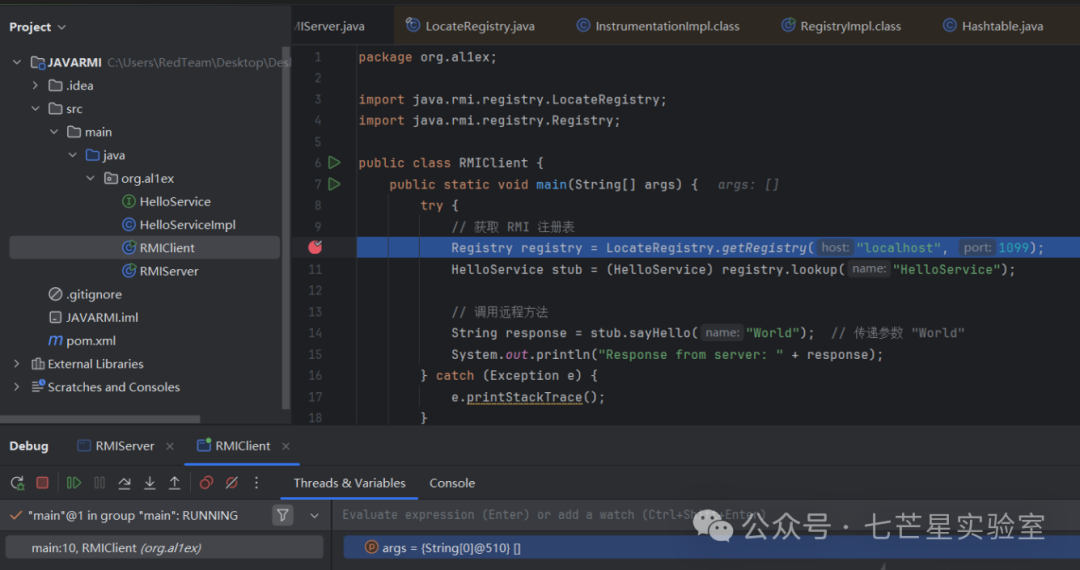Collapse the org.al1ex package
Viewport: 1080px width, 570px height.
(x=90, y=178)
